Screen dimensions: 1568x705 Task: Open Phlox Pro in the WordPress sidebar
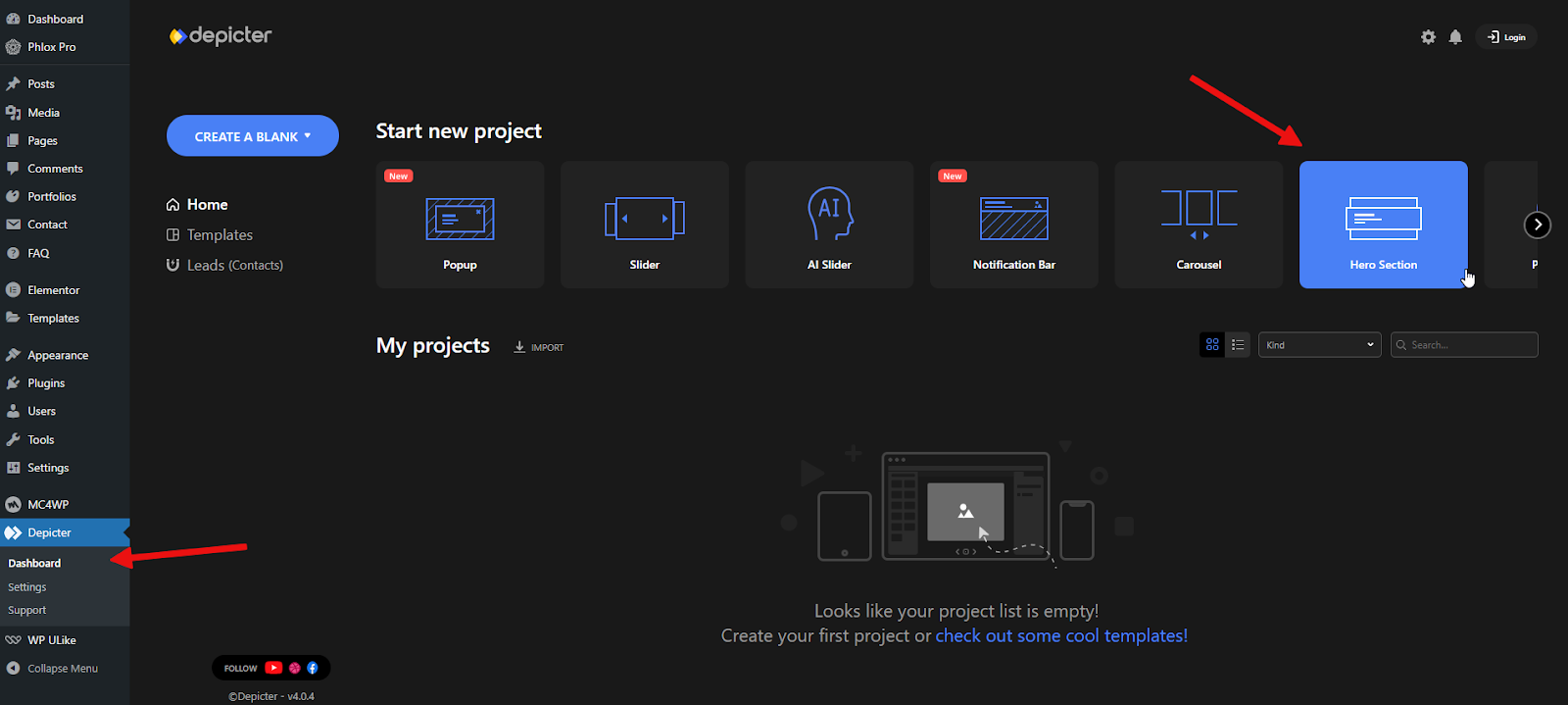65,47
